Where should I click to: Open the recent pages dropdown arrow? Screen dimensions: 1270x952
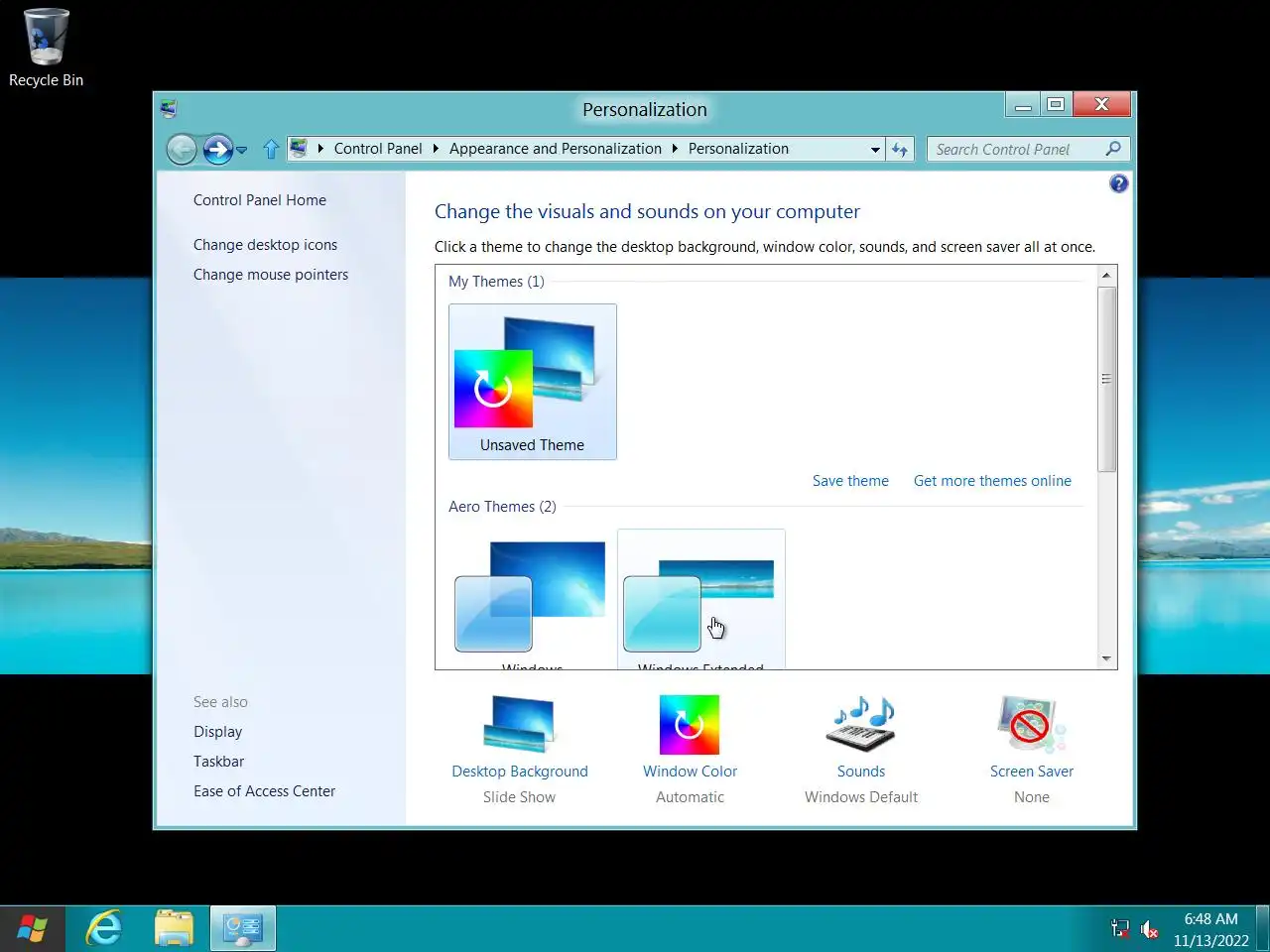241,151
